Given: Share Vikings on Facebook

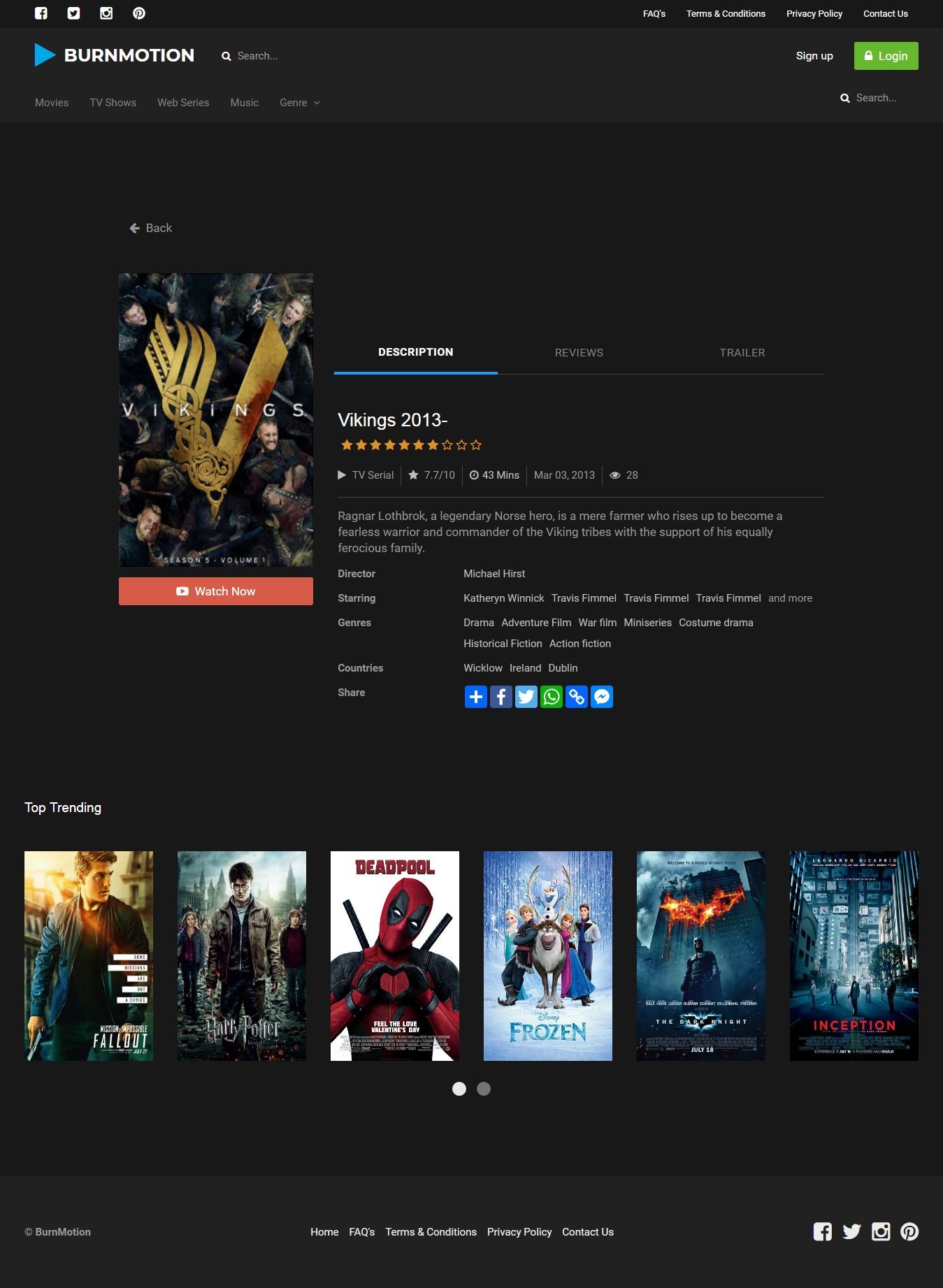Looking at the screenshot, I should 501,697.
